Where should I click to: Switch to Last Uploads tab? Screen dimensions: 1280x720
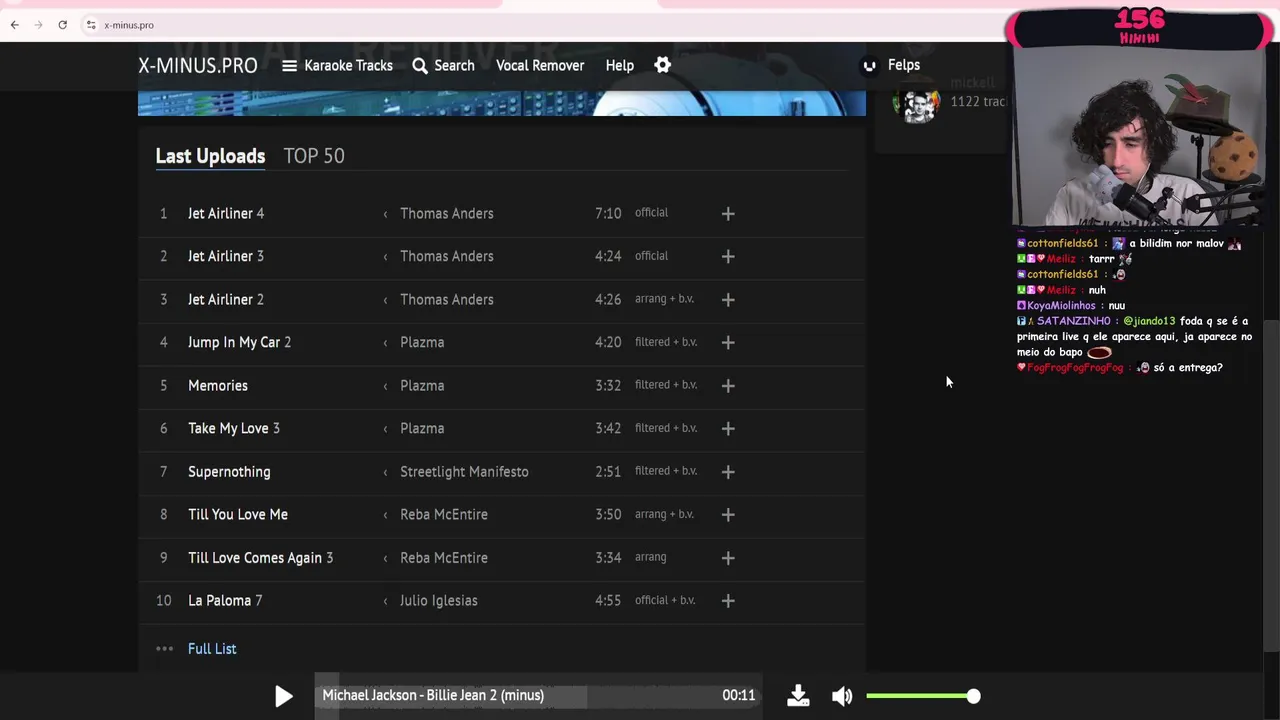(x=210, y=156)
